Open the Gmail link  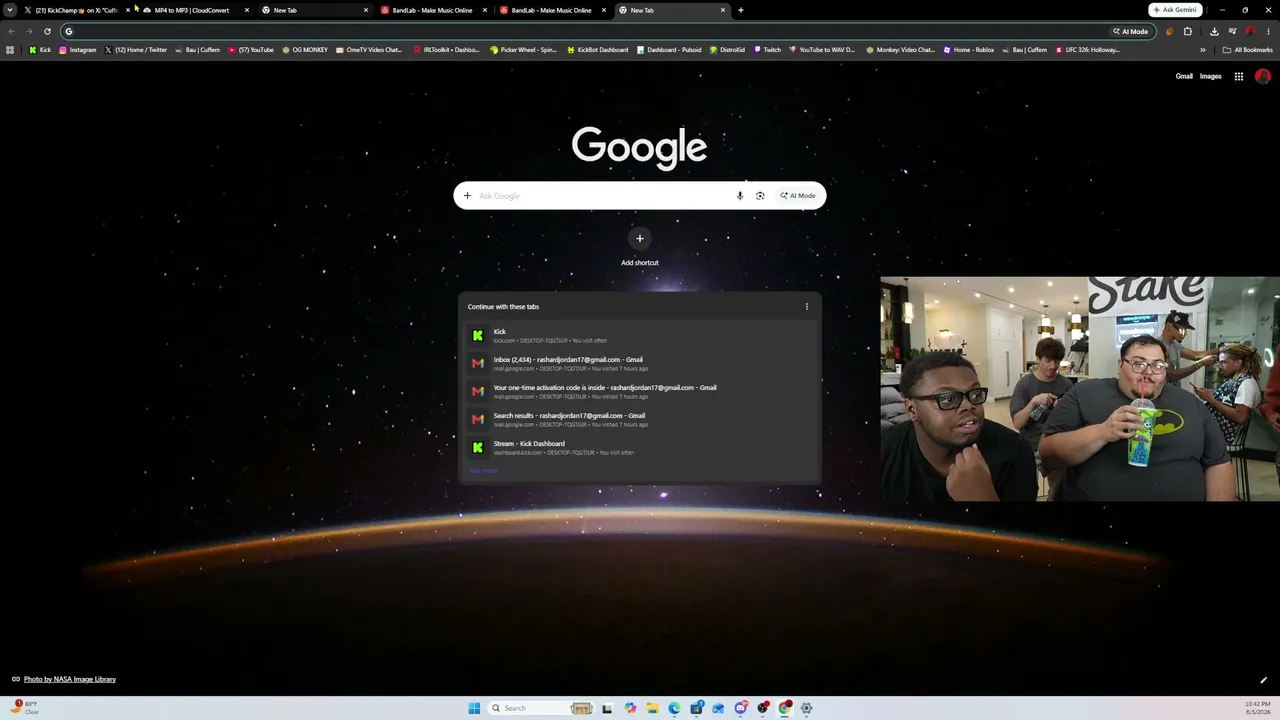click(1184, 76)
